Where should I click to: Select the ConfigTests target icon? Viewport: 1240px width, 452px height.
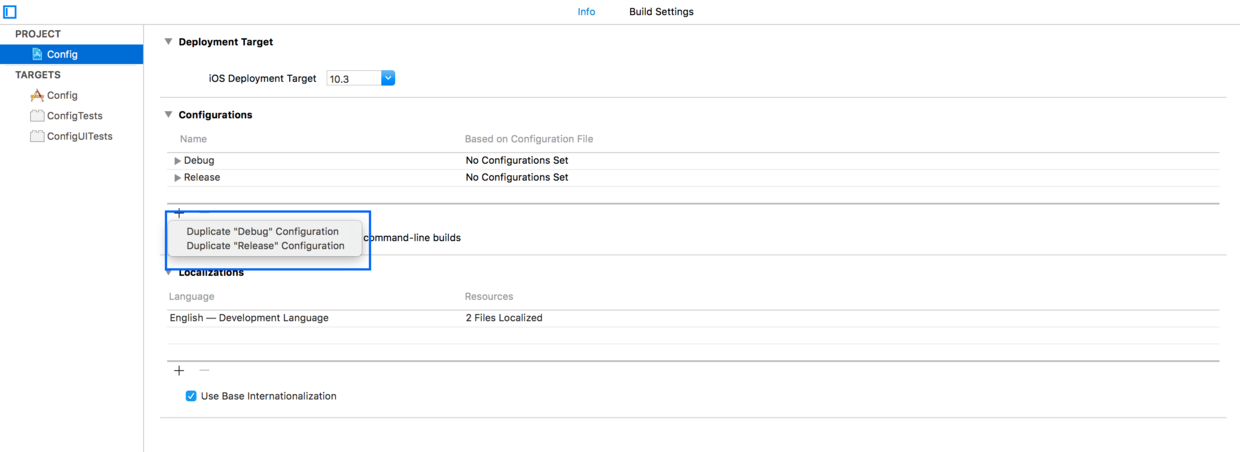(x=37, y=116)
